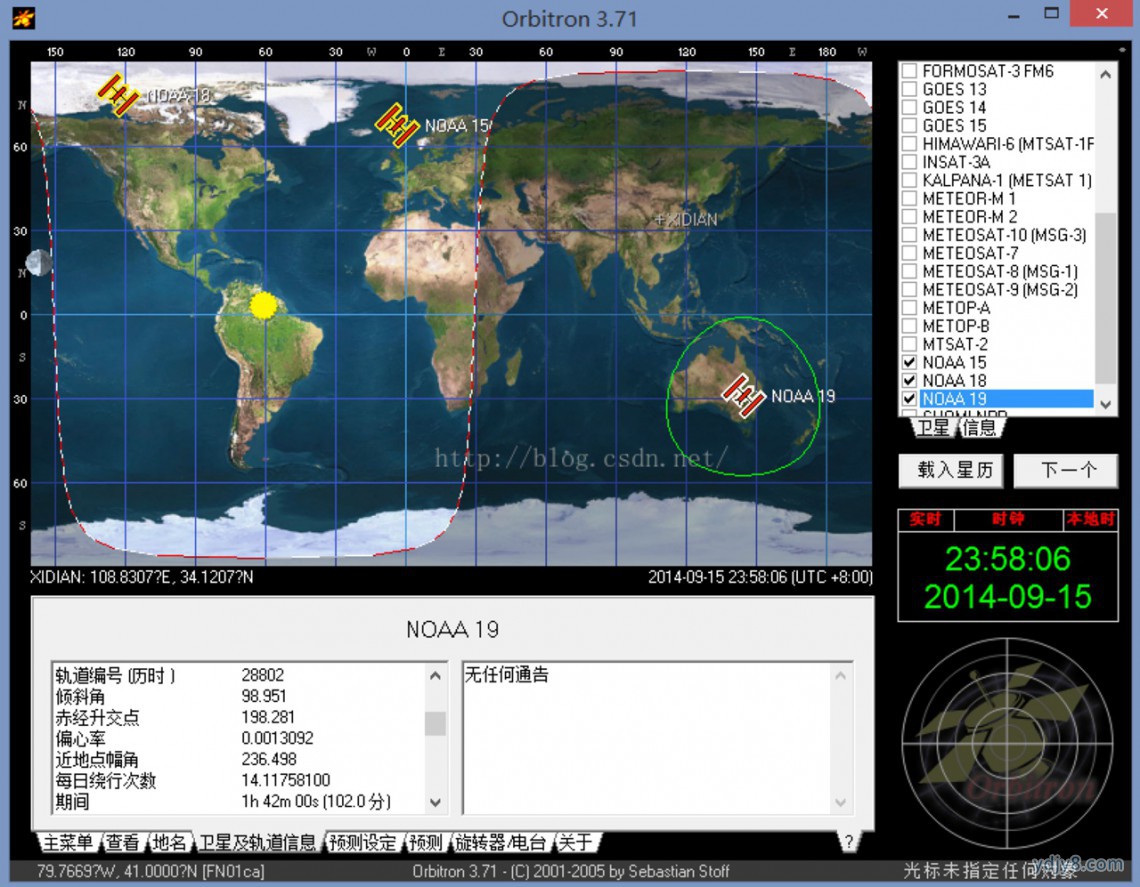
Task: Click the satellite list scrollbar thumb
Action: pyautogui.click(x=1105, y=298)
